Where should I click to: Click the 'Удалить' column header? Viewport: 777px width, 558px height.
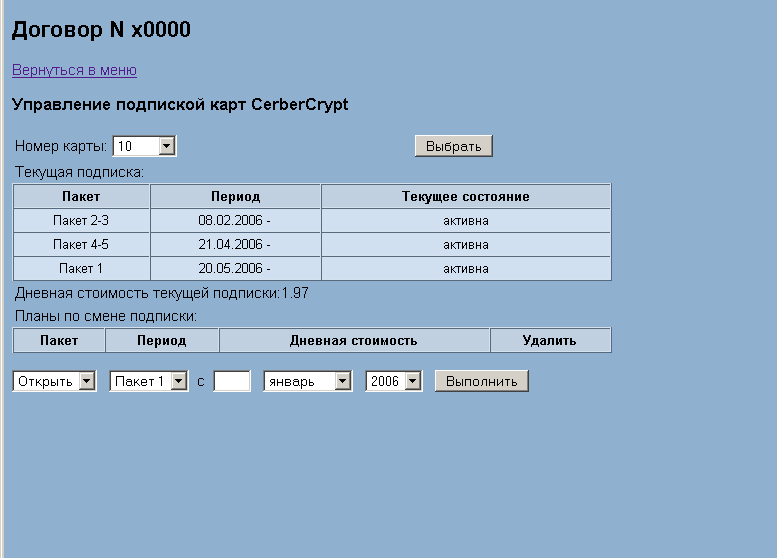coord(550,340)
